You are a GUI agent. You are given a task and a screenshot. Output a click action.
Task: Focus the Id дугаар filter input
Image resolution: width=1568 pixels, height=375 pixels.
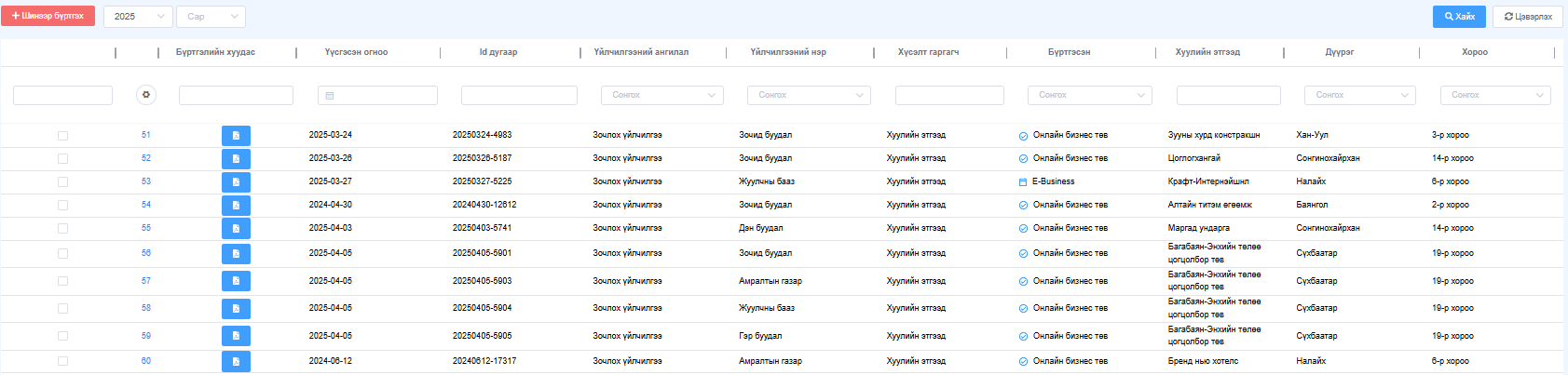click(519, 95)
